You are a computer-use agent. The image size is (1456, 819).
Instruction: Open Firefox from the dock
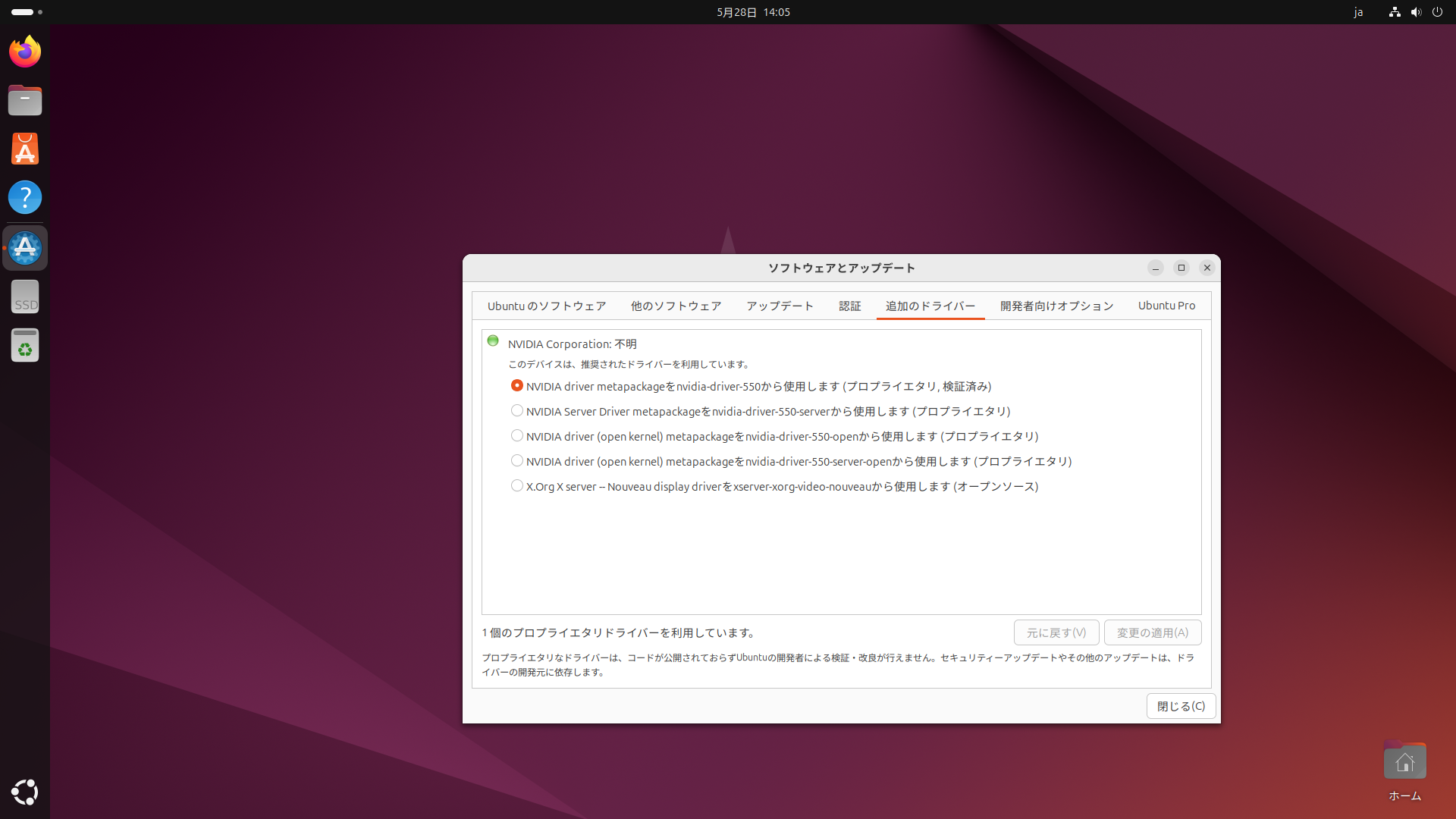coord(25,52)
